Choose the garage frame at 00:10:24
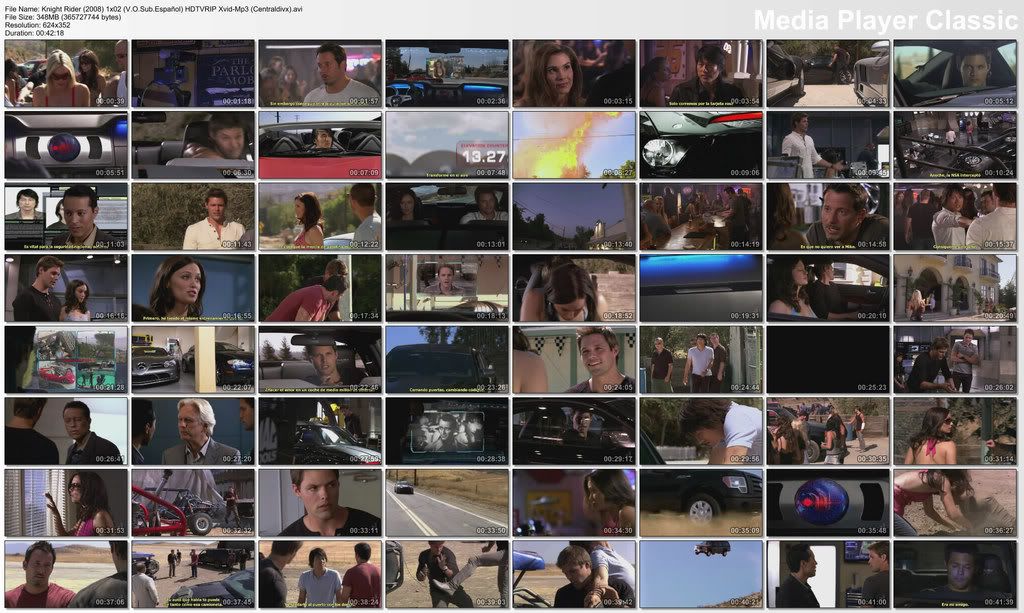This screenshot has height=613, width=1024. (x=955, y=145)
